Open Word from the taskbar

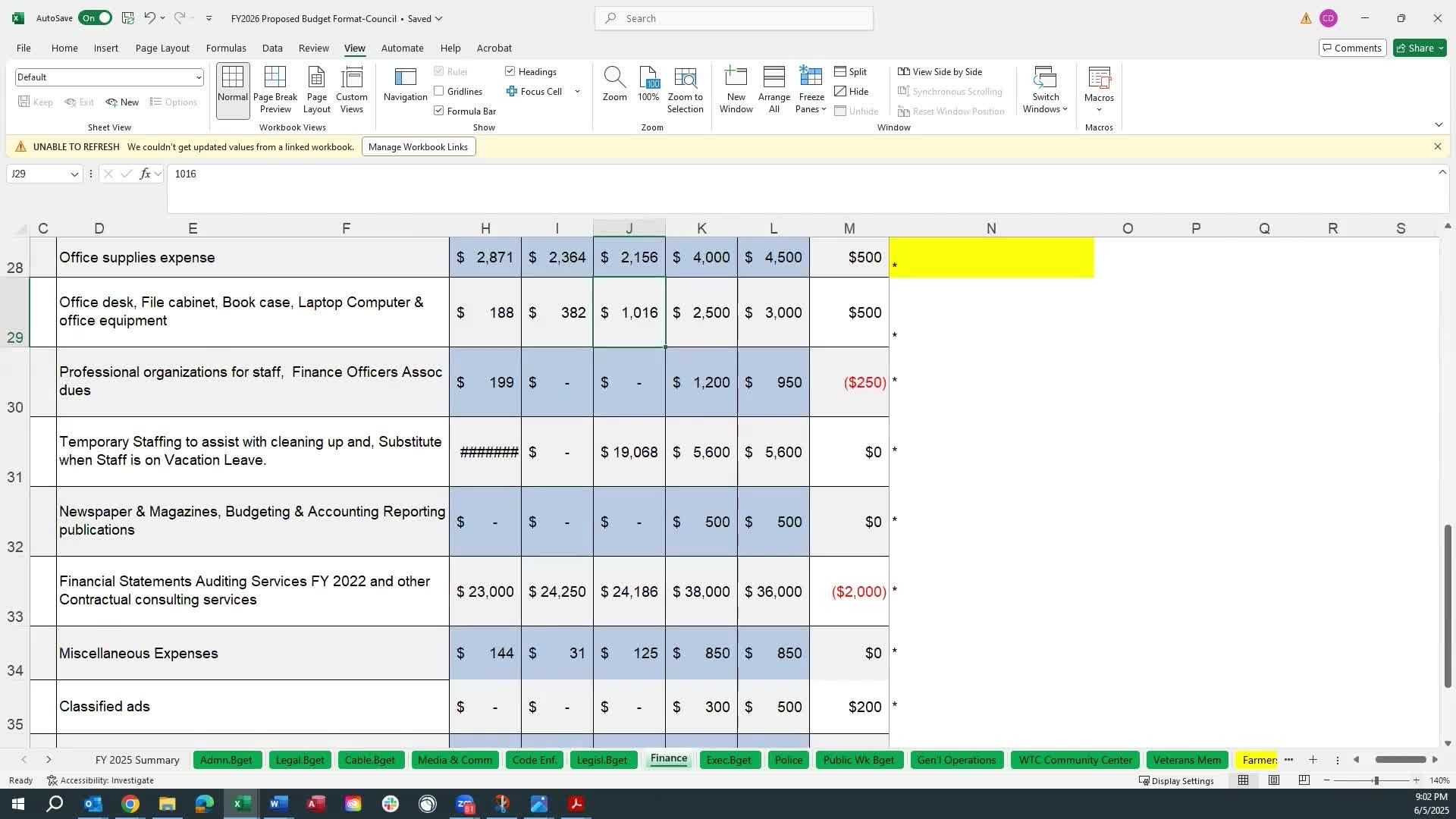point(278,804)
